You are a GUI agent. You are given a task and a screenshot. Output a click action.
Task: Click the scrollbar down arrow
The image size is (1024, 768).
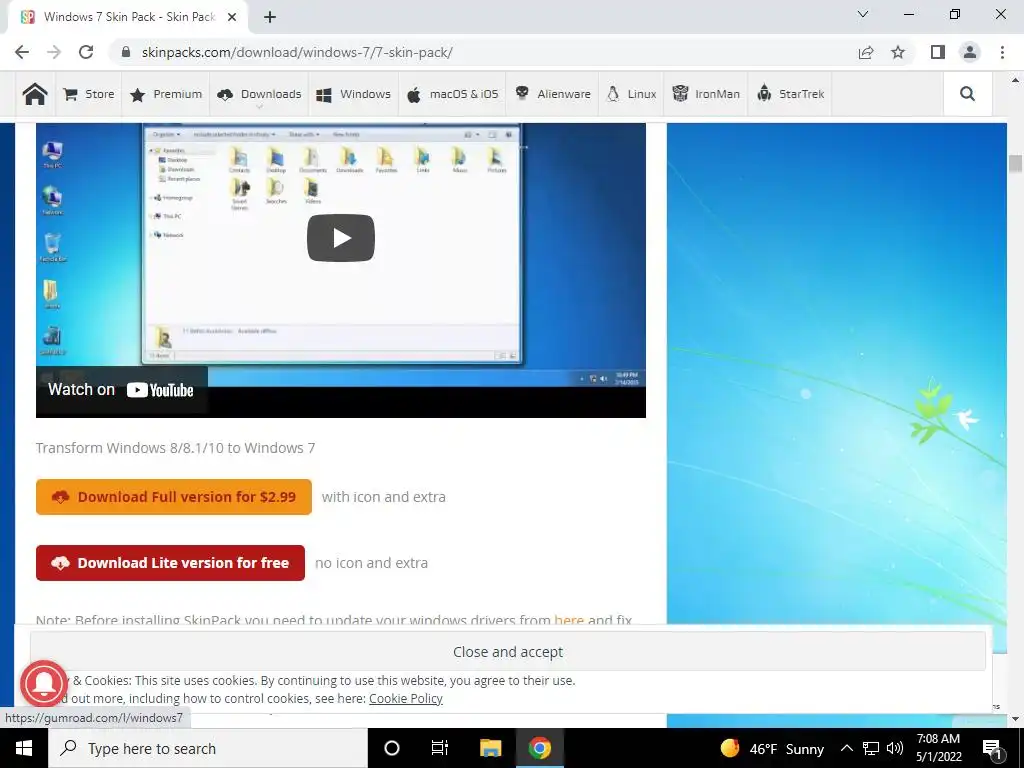tap(1015, 719)
